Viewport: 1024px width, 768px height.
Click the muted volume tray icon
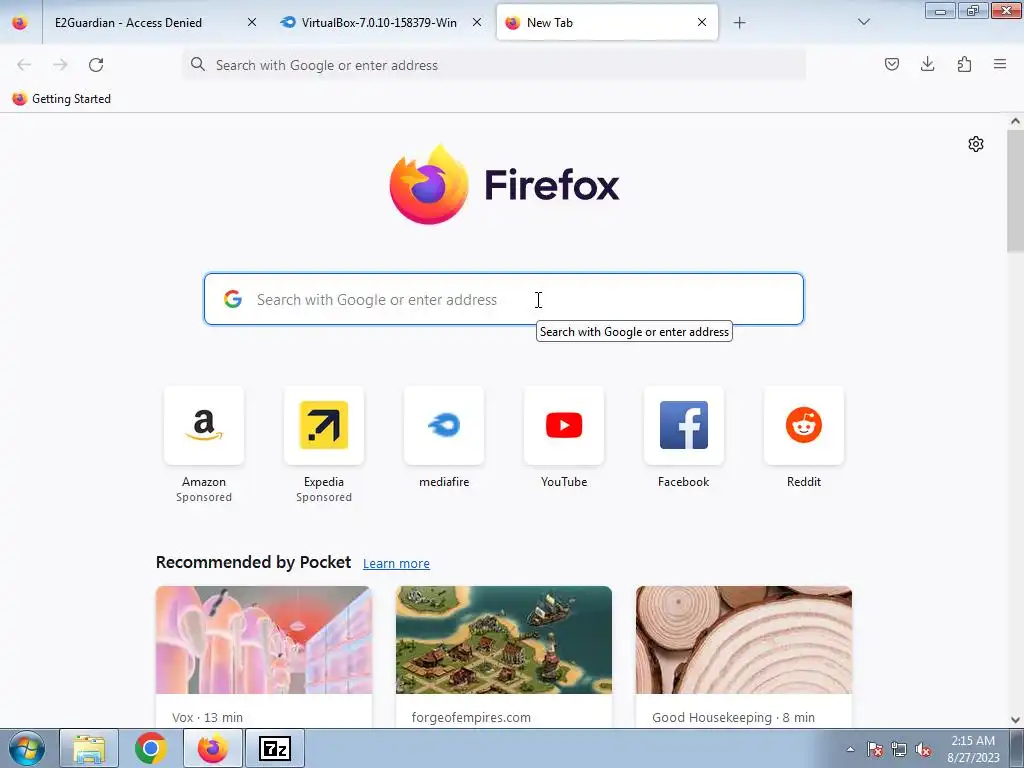point(923,749)
